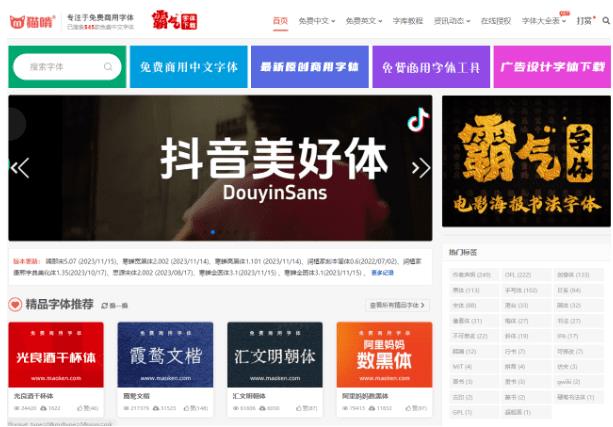Screen dimensions: 613x427
Task: Select the MIT (4) tag
Action: (473, 366)
